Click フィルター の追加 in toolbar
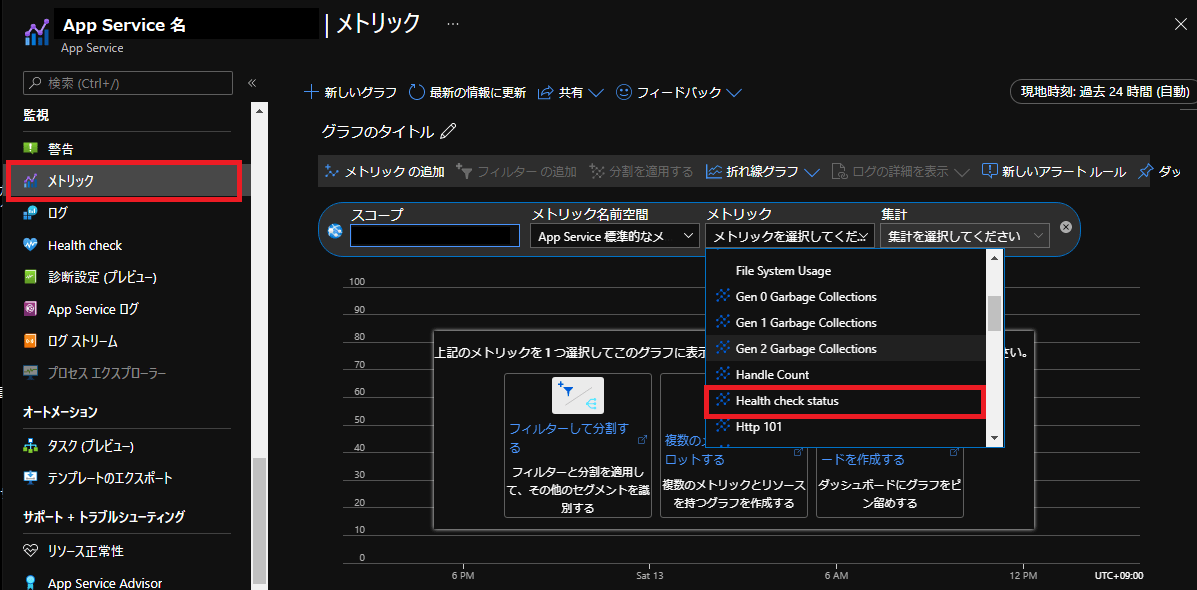This screenshot has width=1197, height=590. click(x=516, y=171)
